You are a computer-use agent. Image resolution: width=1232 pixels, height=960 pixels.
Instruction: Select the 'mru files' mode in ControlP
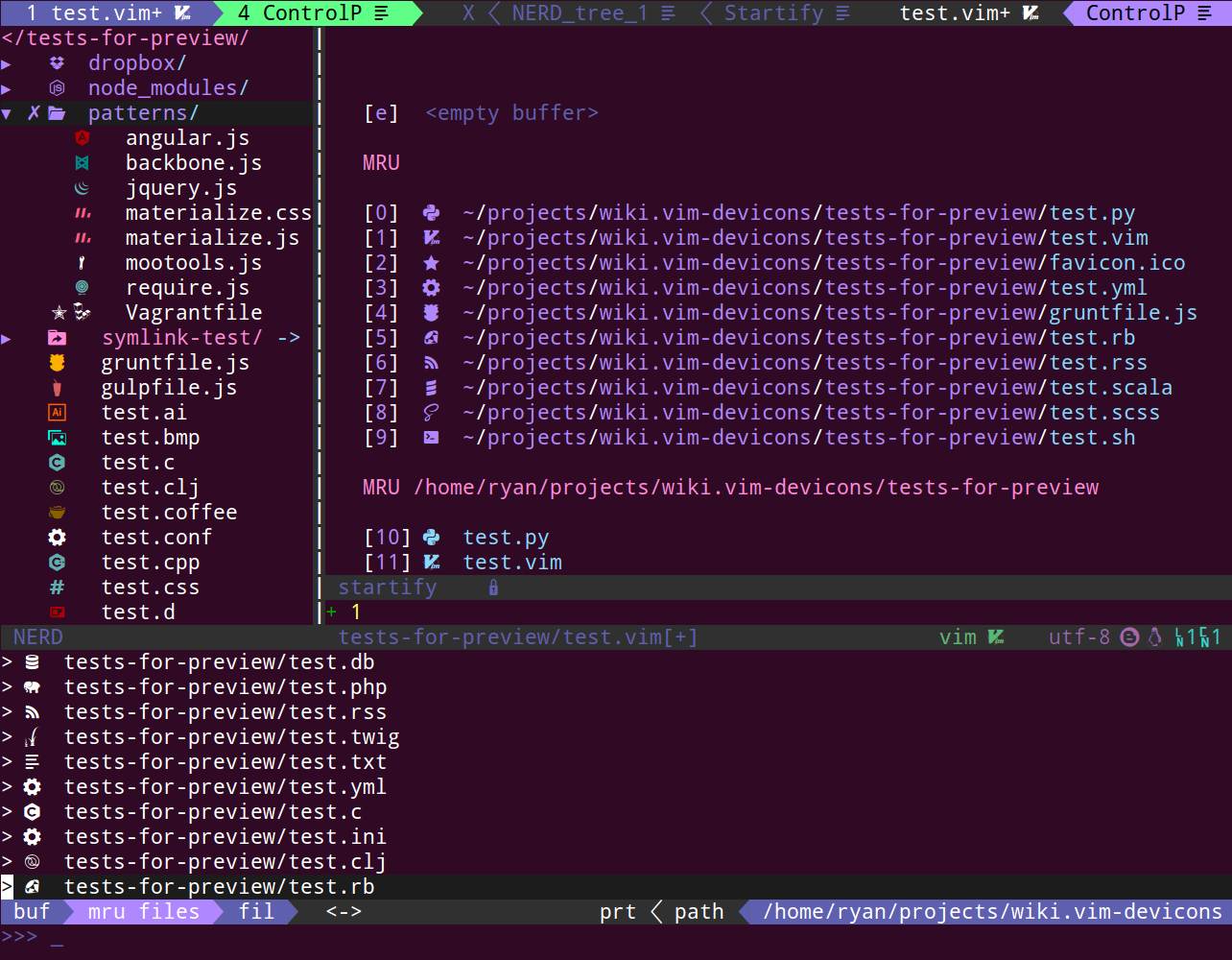tap(142, 911)
